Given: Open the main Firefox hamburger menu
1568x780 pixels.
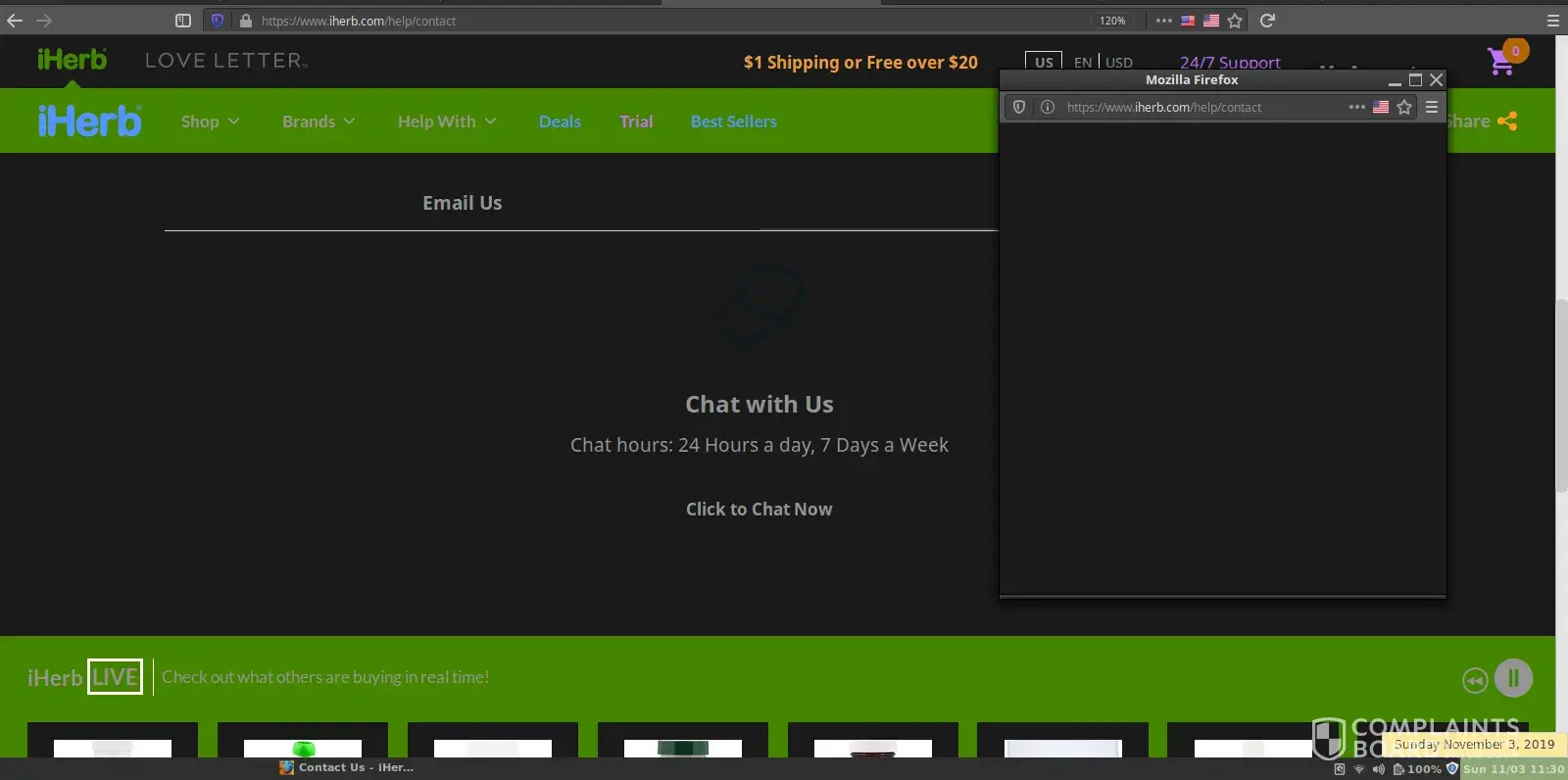Looking at the screenshot, I should 1552,21.
